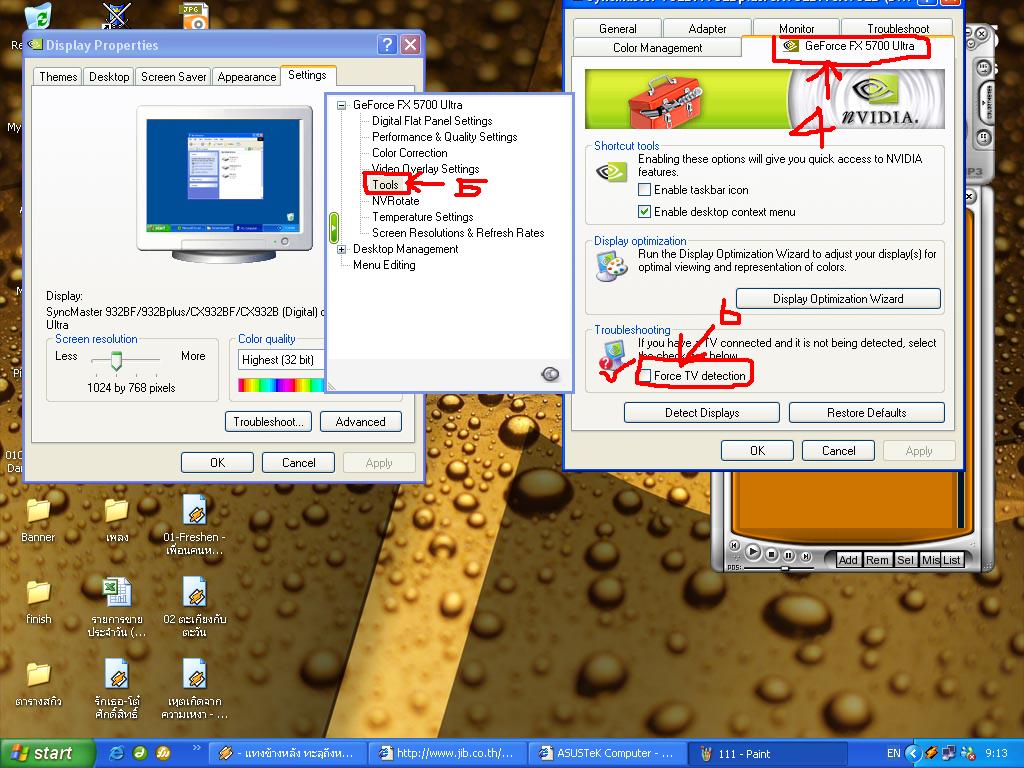Click the Add button in playlist player

(x=848, y=560)
